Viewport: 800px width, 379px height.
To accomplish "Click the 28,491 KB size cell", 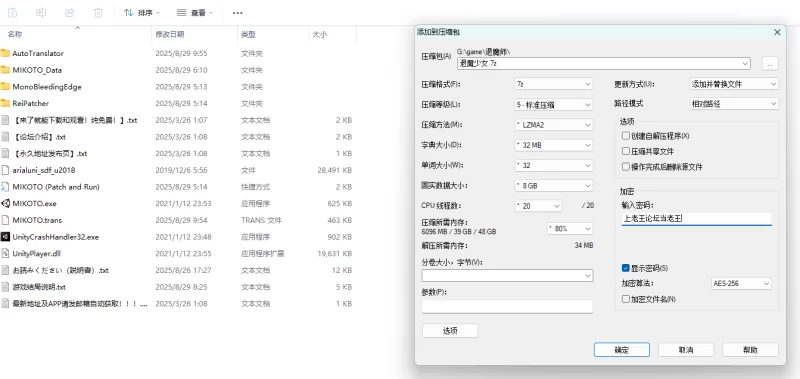I will click(x=335, y=170).
